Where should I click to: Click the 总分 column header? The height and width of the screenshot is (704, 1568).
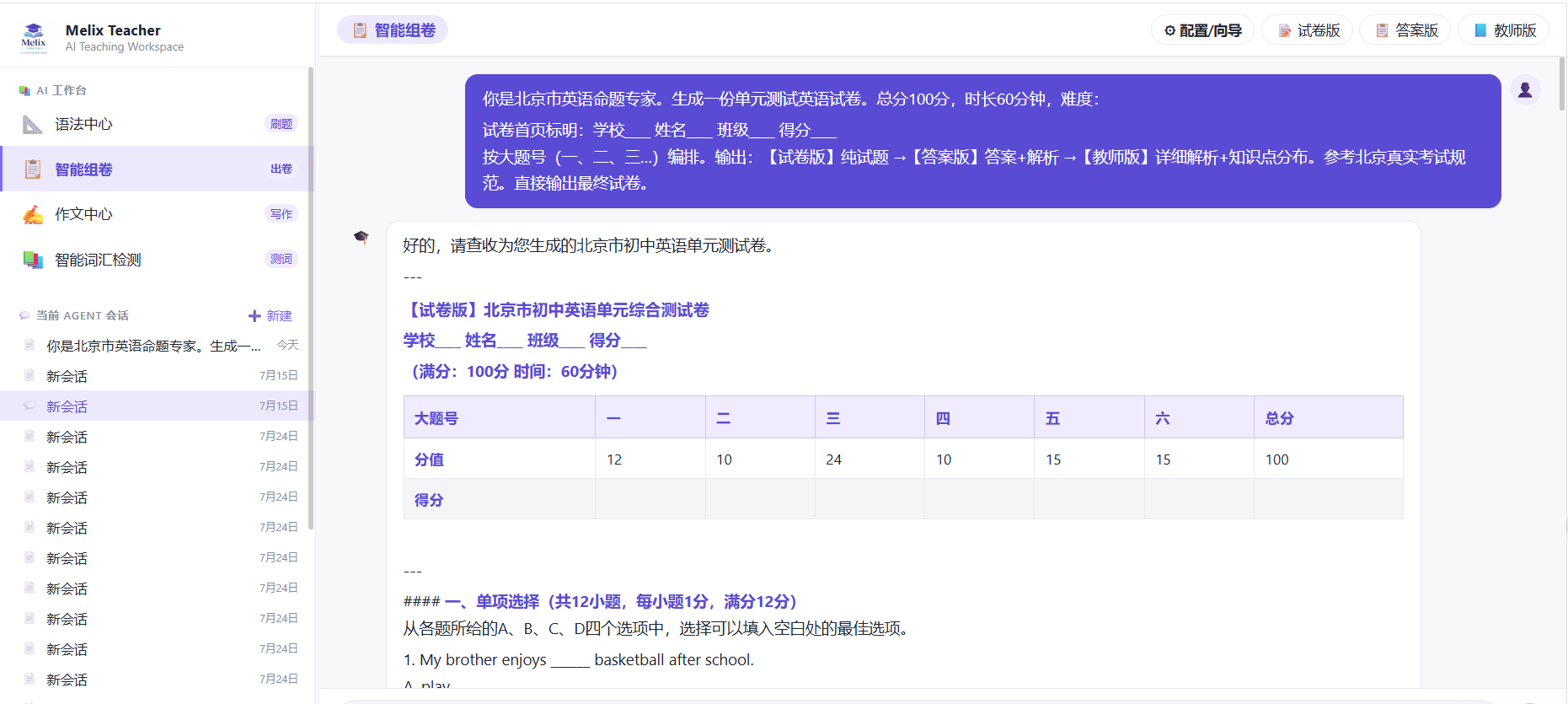tap(1329, 418)
